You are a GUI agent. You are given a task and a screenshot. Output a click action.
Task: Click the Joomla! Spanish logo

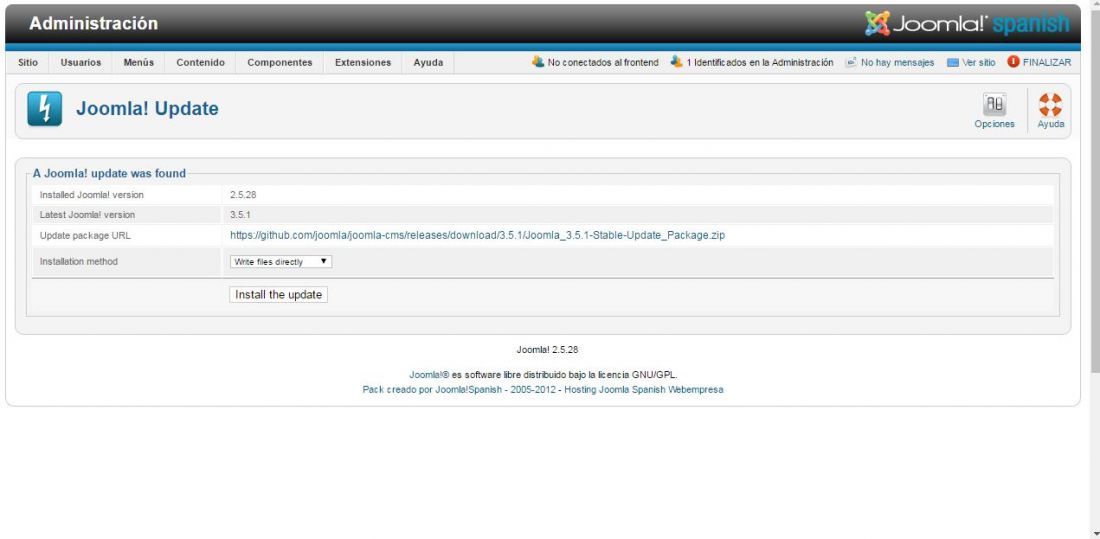tap(967, 24)
